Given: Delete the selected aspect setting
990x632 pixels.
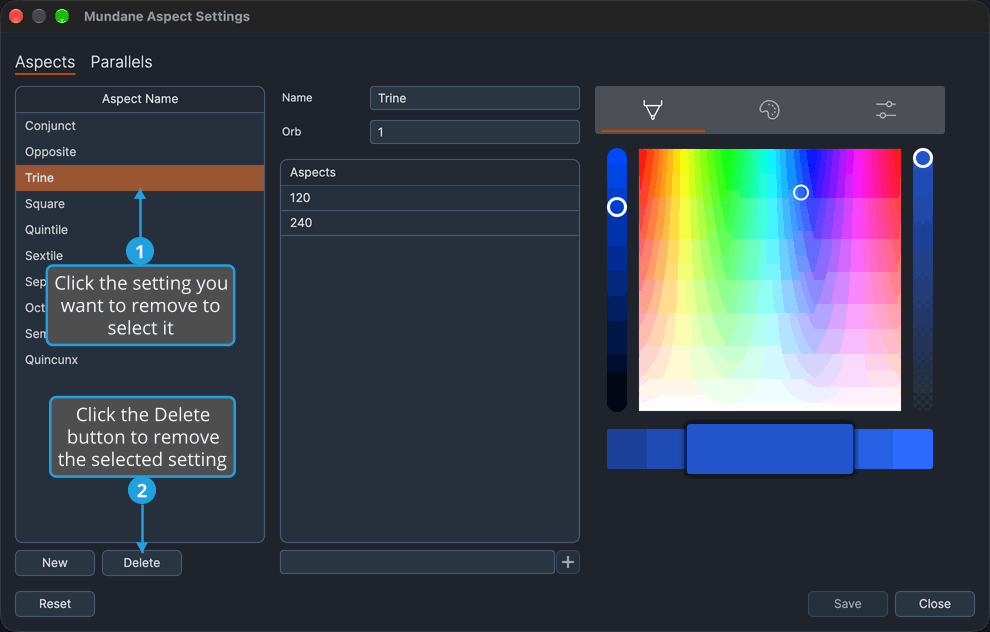Looking at the screenshot, I should pyautogui.click(x=142, y=563).
